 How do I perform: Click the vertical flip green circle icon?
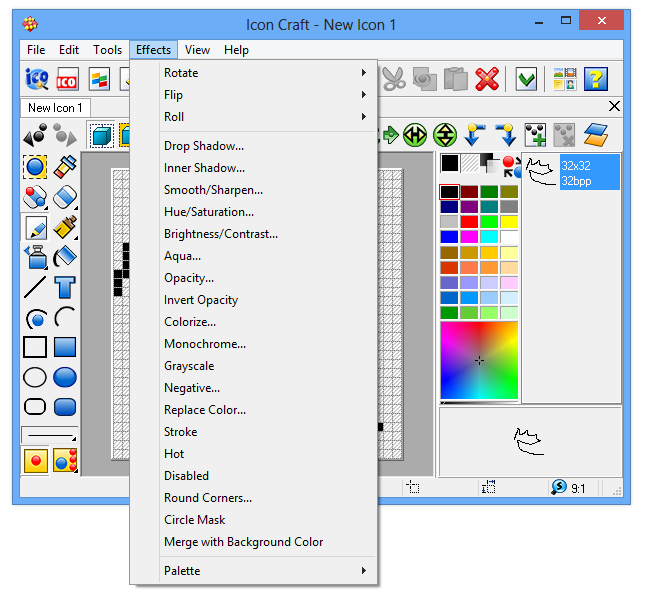(445, 135)
